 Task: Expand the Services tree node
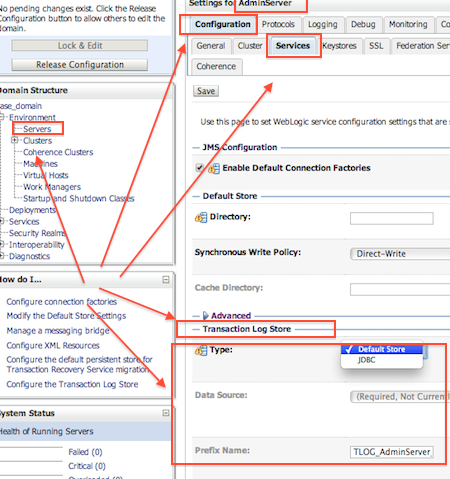(2, 221)
